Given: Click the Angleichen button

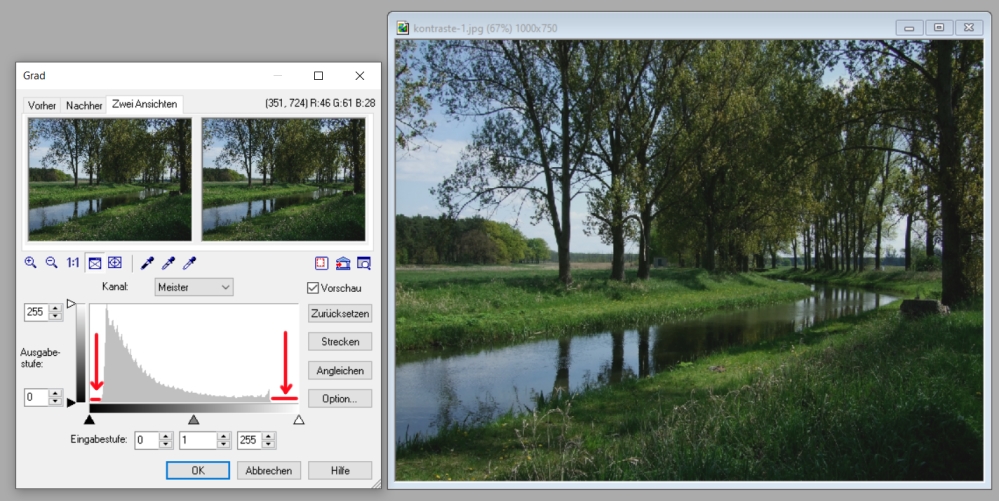Looking at the screenshot, I should [x=340, y=370].
